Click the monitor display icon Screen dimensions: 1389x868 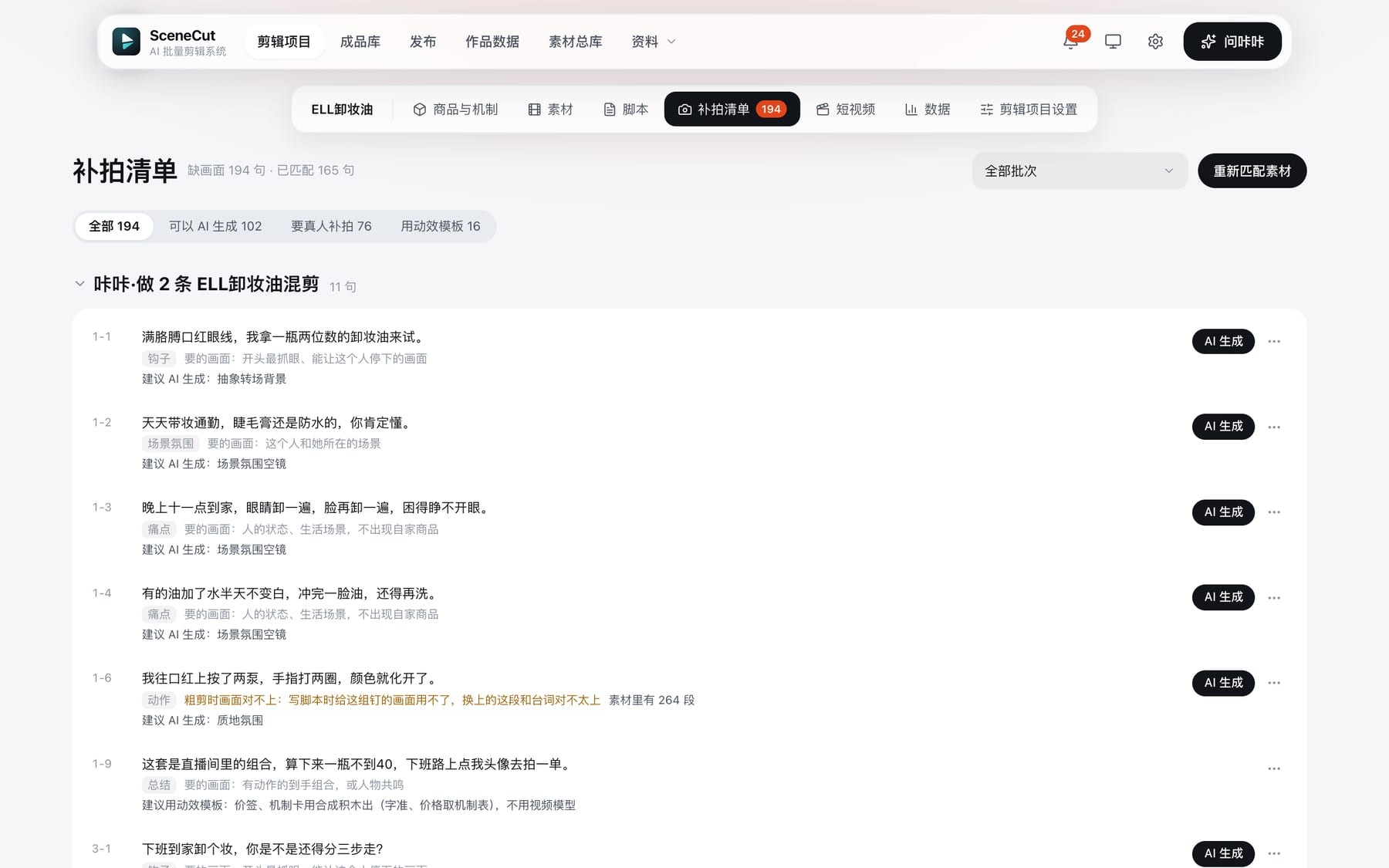pos(1113,42)
